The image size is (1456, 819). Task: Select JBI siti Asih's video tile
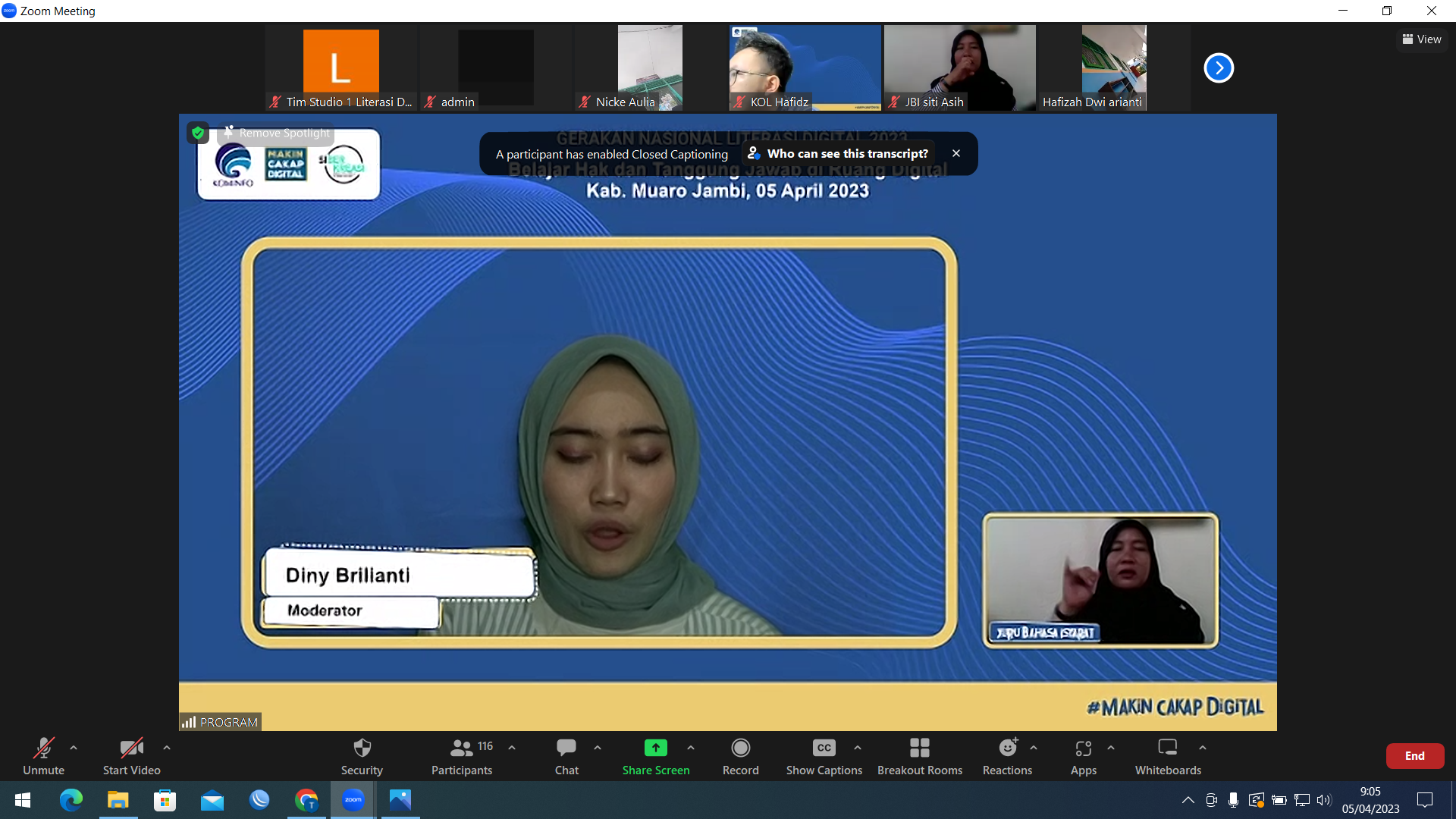tap(960, 68)
